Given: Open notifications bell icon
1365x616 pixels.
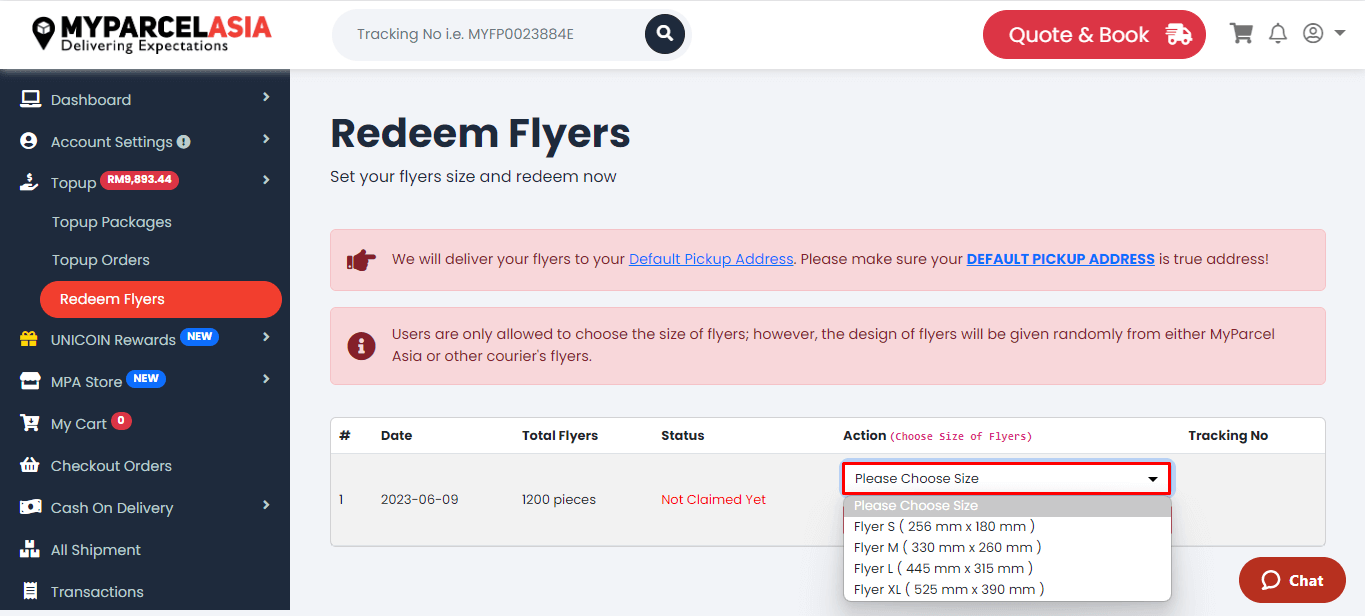Looking at the screenshot, I should [x=1277, y=34].
